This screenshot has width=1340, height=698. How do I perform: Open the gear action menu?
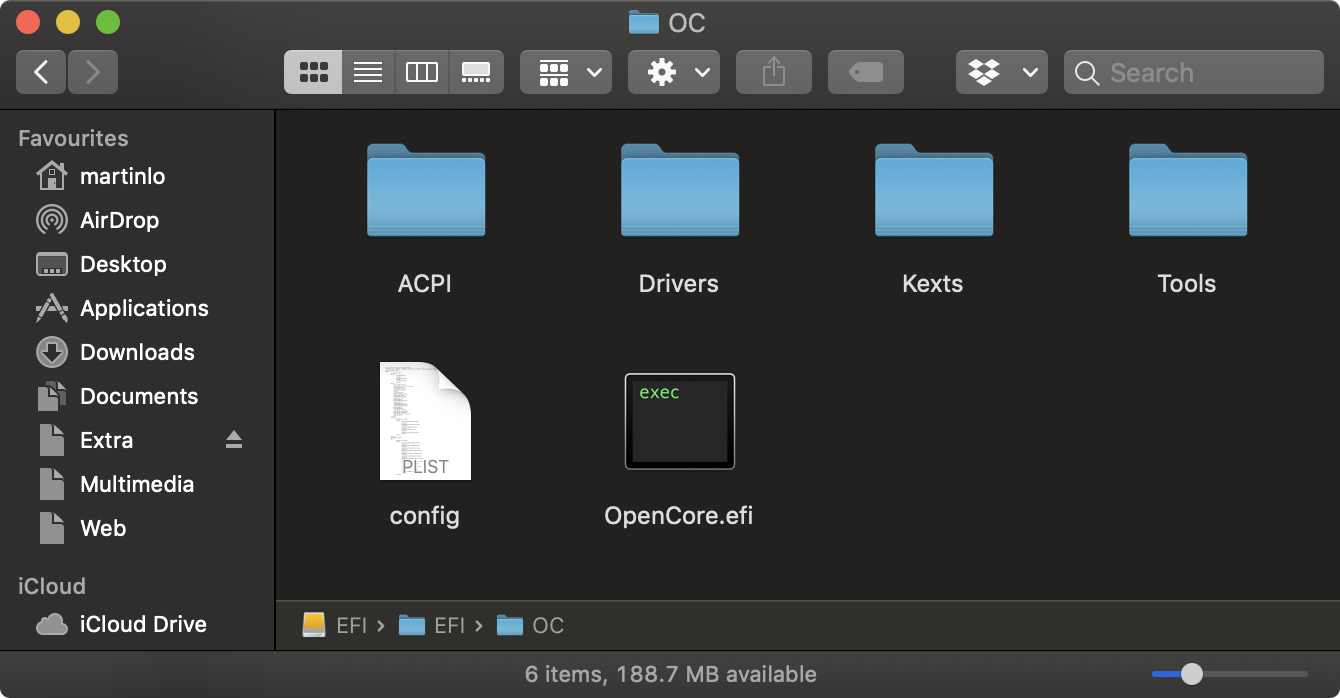tap(674, 72)
